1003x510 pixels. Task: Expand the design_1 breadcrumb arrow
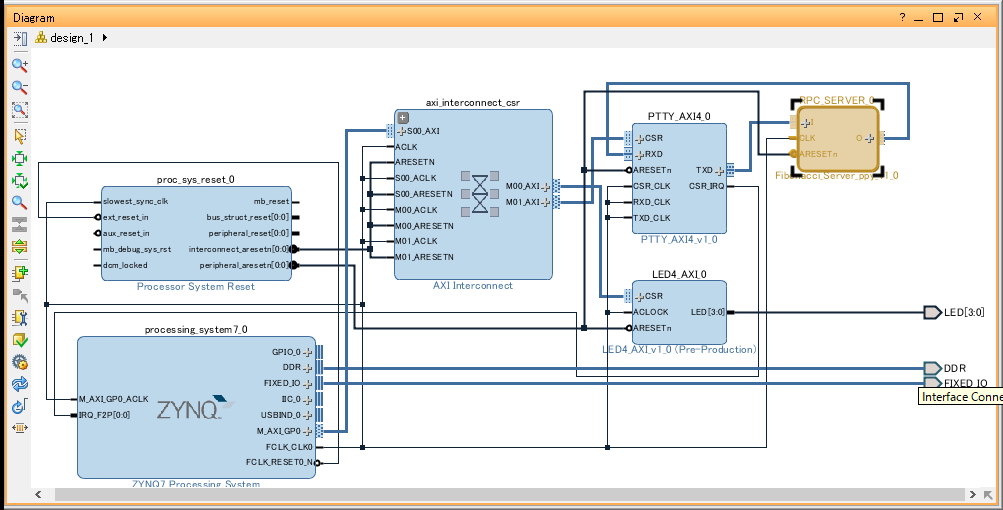[104, 38]
